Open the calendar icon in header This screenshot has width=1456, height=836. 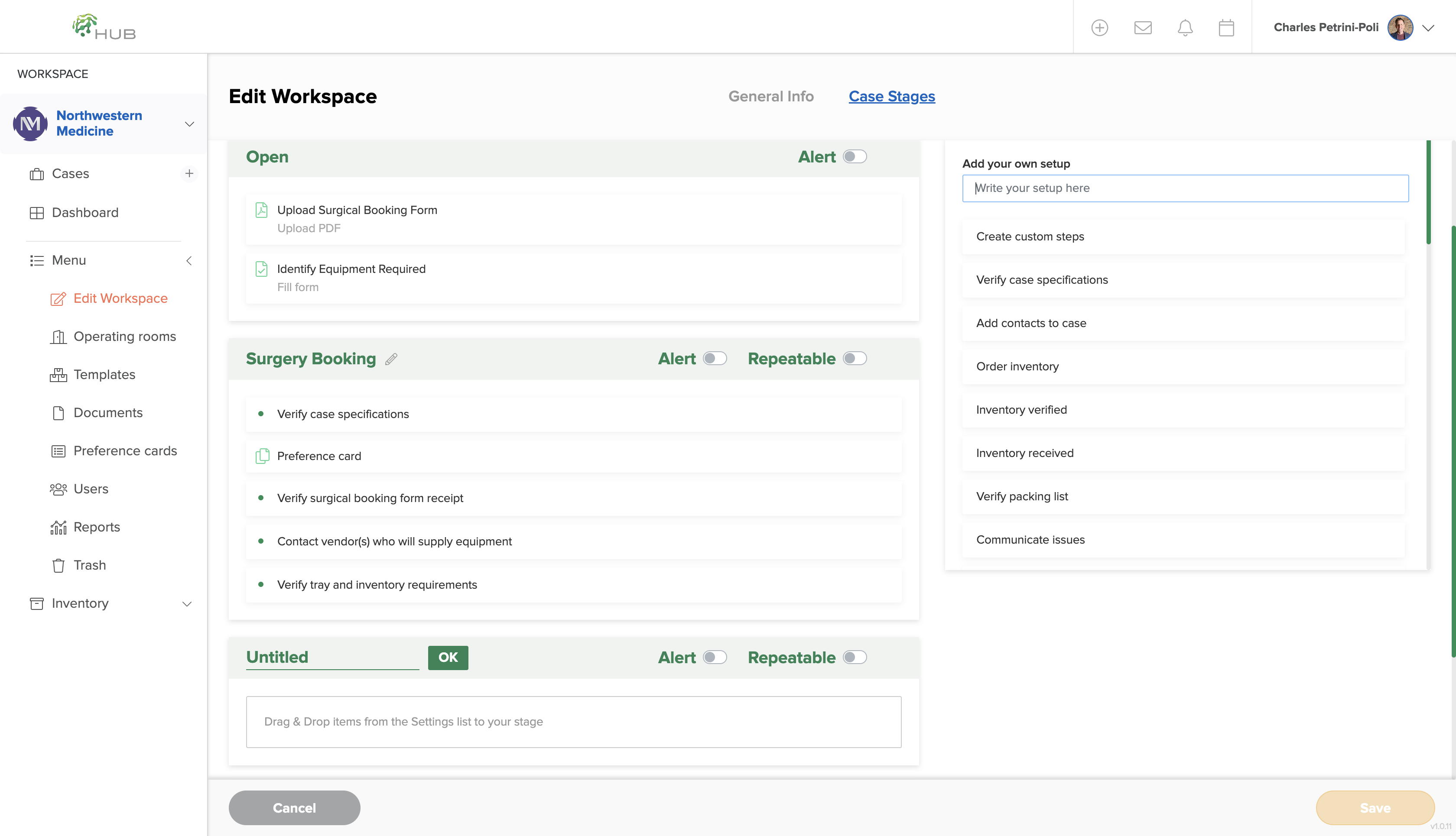pos(1226,28)
